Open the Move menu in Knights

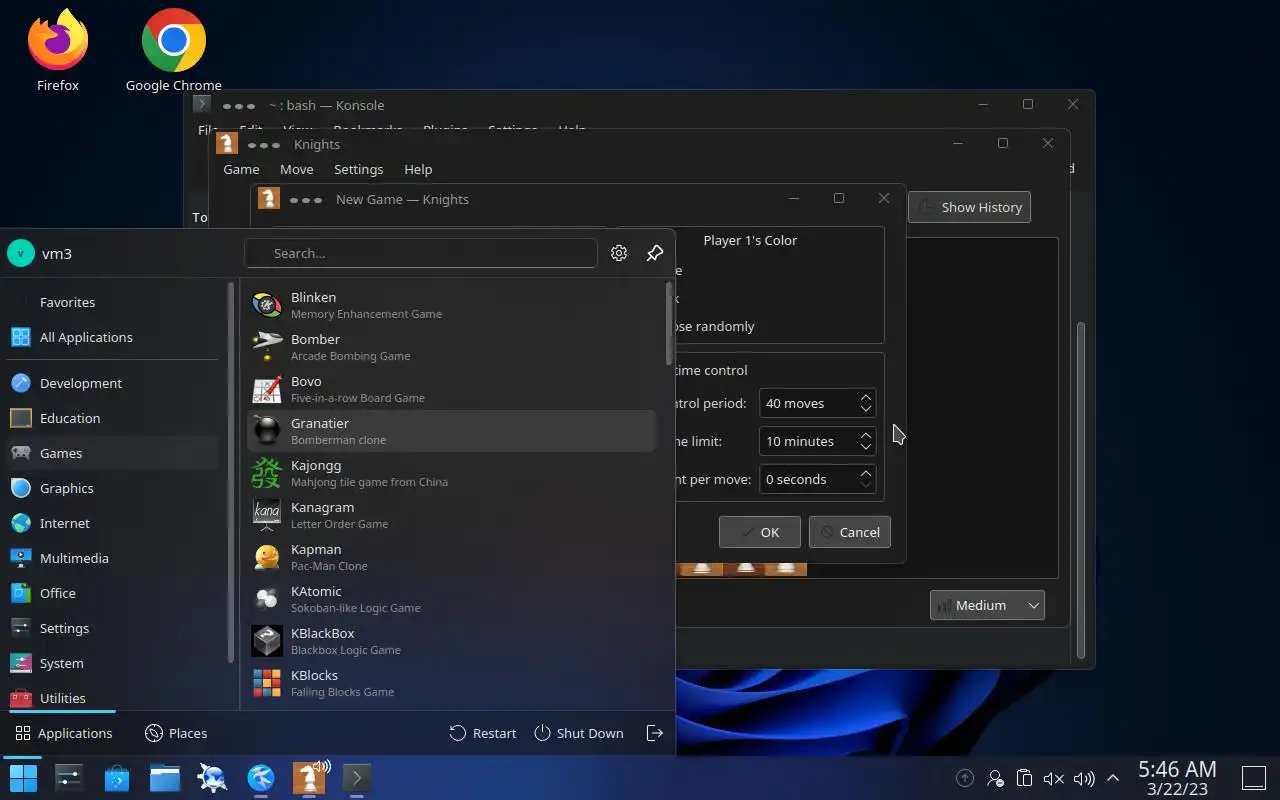pyautogui.click(x=296, y=169)
